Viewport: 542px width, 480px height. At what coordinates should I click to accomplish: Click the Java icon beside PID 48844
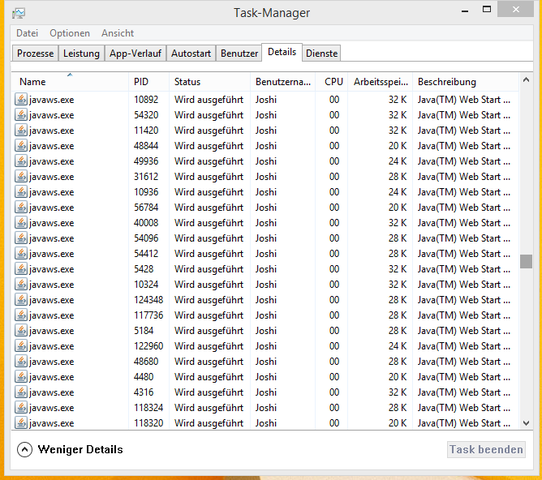tap(21, 145)
